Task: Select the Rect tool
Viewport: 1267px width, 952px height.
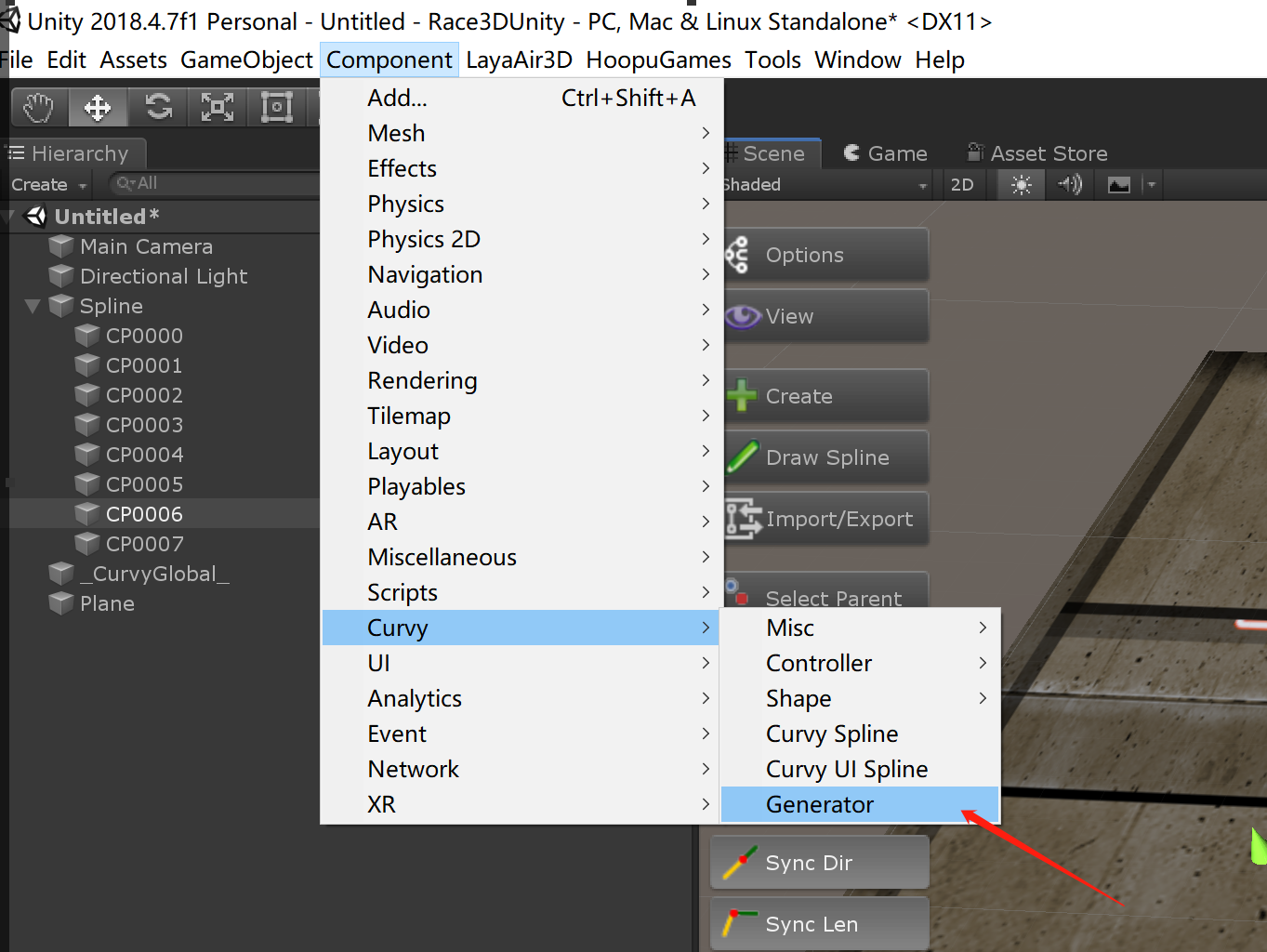Action: 276,107
